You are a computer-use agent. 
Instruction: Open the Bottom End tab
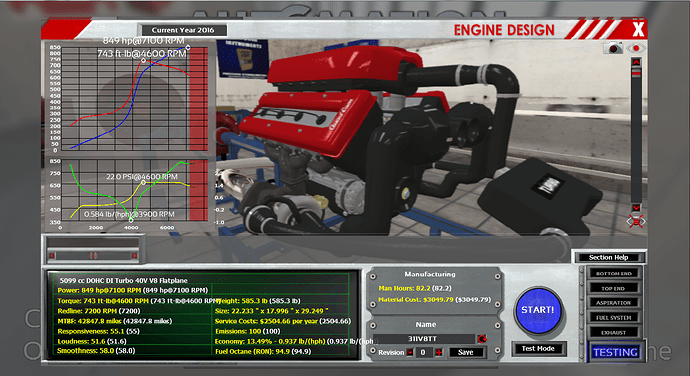pos(613,273)
